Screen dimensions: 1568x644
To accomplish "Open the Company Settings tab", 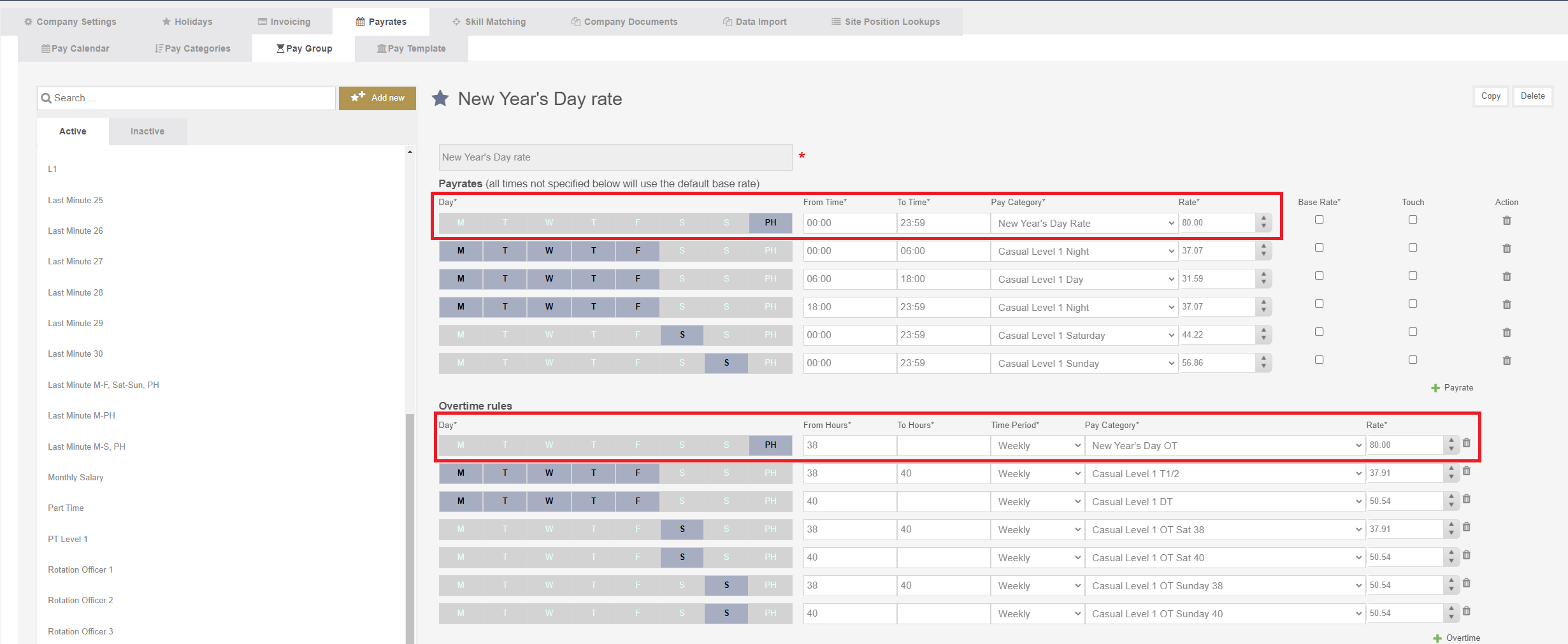I will 70,22.
